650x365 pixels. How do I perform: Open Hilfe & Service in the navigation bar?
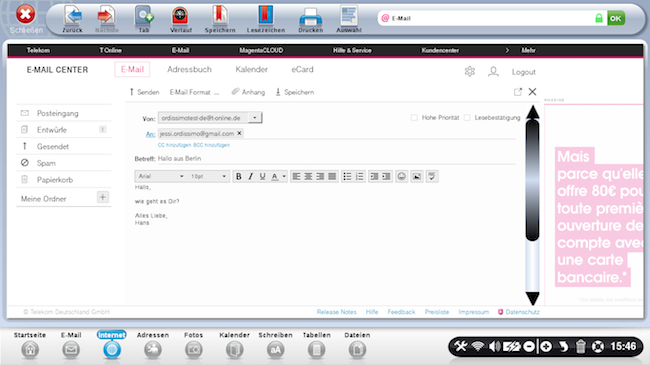(352, 50)
